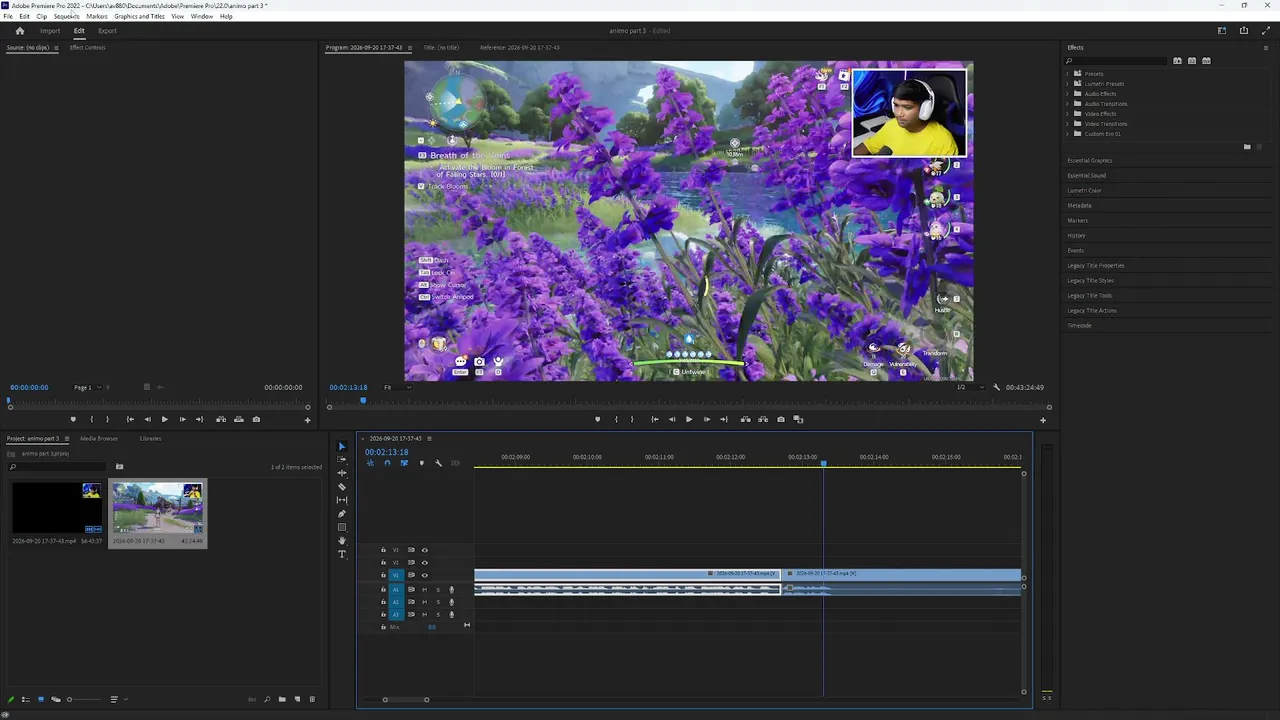Mute audio track A1

pos(424,590)
